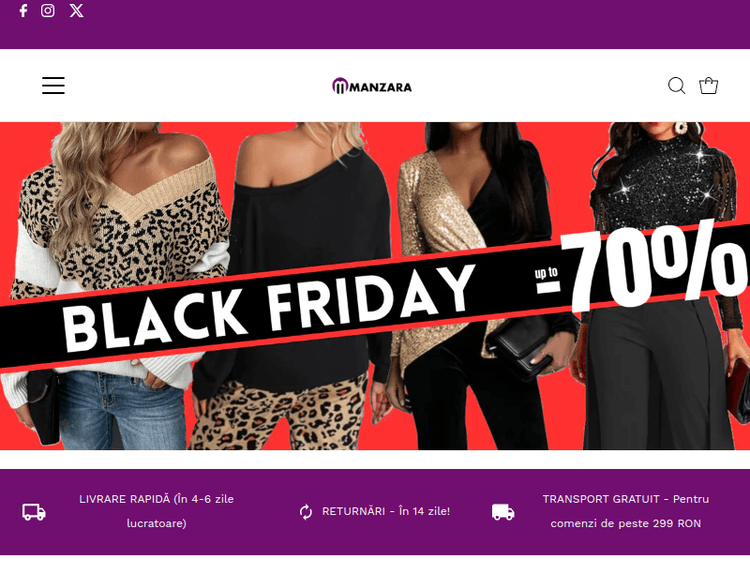Image resolution: width=750 pixels, height=563 pixels.
Task: Open the Instagram social link
Action: point(47,11)
